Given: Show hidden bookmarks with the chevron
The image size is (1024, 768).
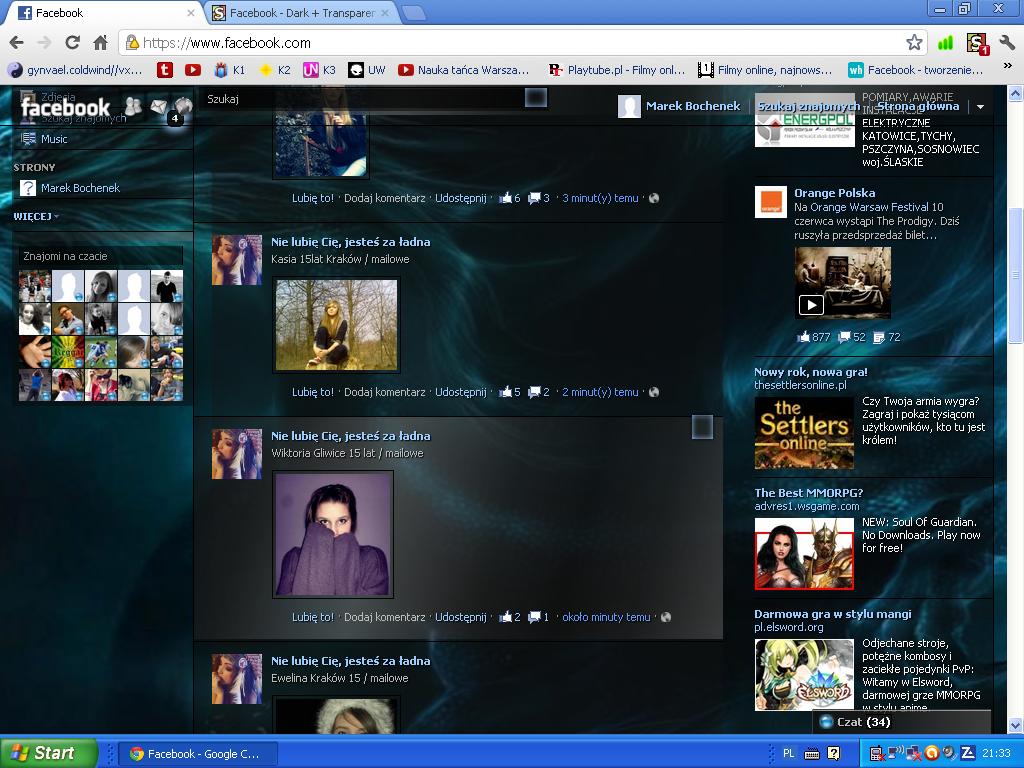Looking at the screenshot, I should point(1008,66).
